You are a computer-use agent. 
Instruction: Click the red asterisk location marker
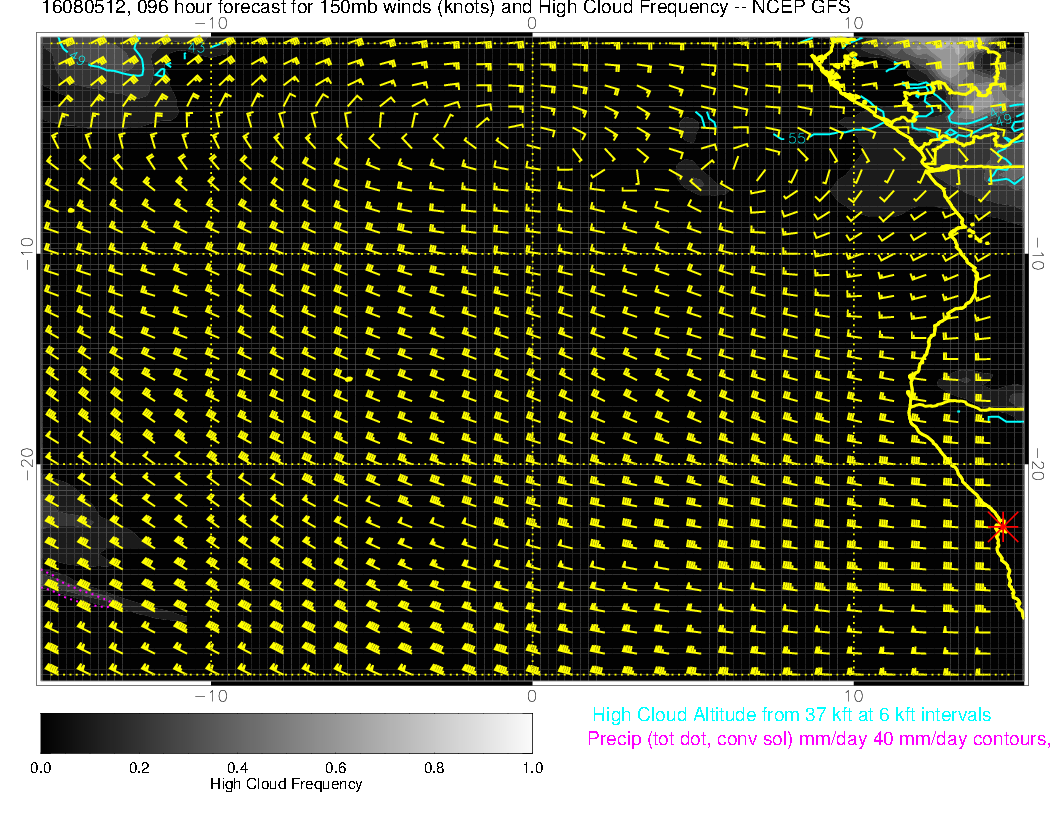1003,526
